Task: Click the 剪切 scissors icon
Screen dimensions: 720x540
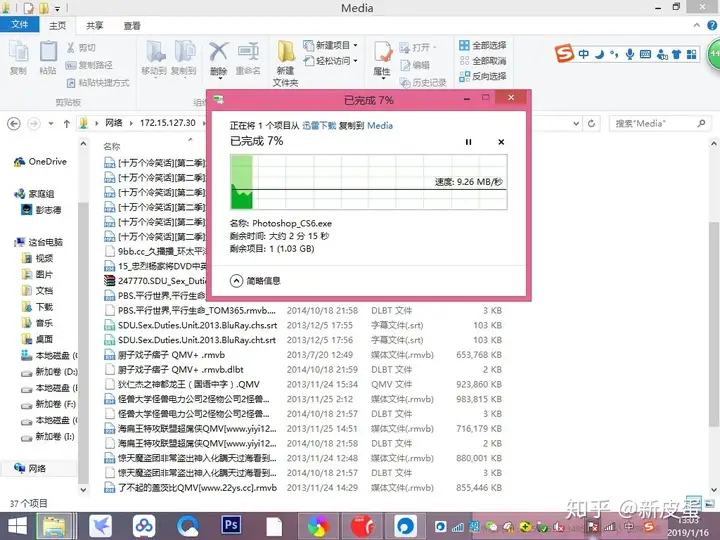Action: pyautogui.click(x=81, y=47)
